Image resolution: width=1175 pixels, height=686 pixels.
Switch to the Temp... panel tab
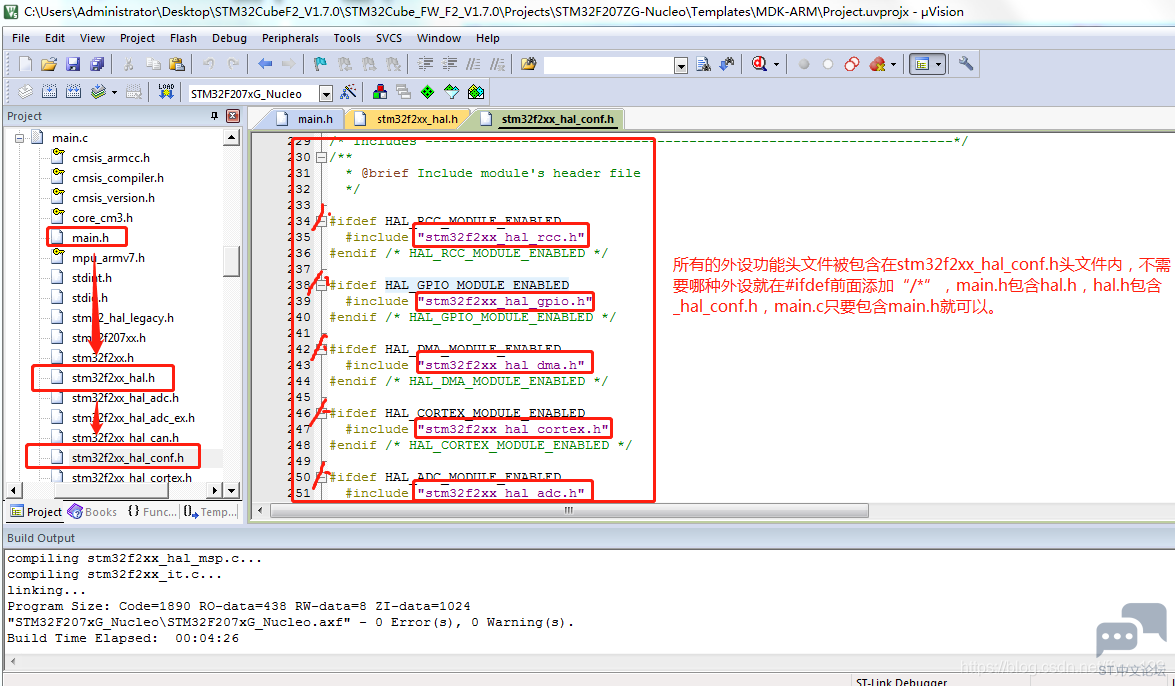pos(211,512)
